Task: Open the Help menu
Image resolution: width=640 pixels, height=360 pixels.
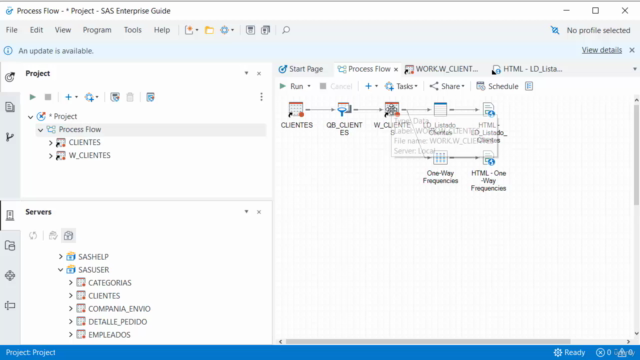Action: (x=162, y=30)
